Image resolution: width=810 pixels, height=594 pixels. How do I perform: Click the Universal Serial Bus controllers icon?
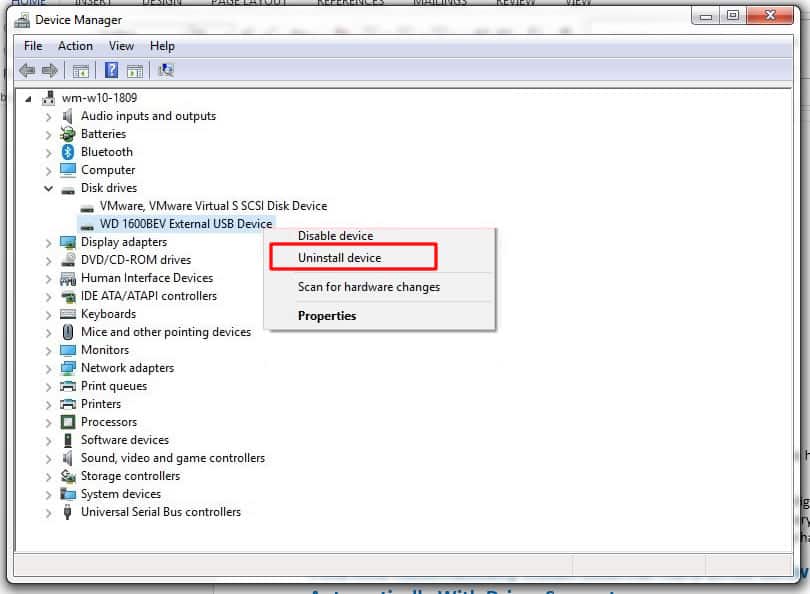point(68,512)
